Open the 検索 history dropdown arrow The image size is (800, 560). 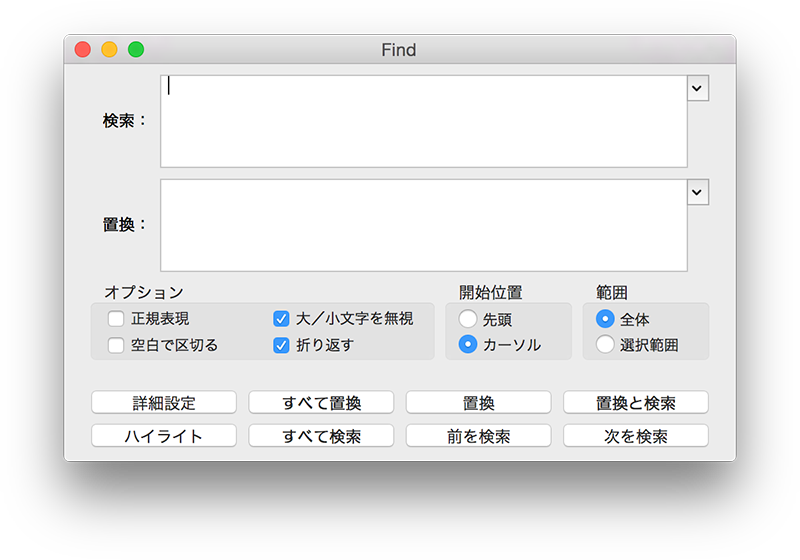point(697,88)
